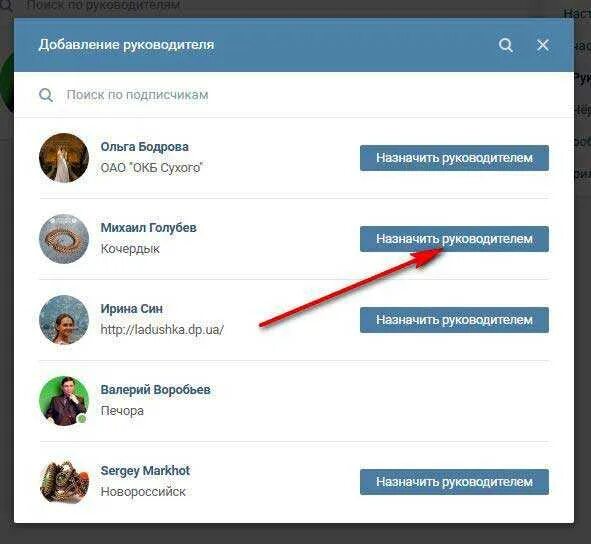Open Валерий Воробьев's profile picture

pyautogui.click(x=64, y=401)
